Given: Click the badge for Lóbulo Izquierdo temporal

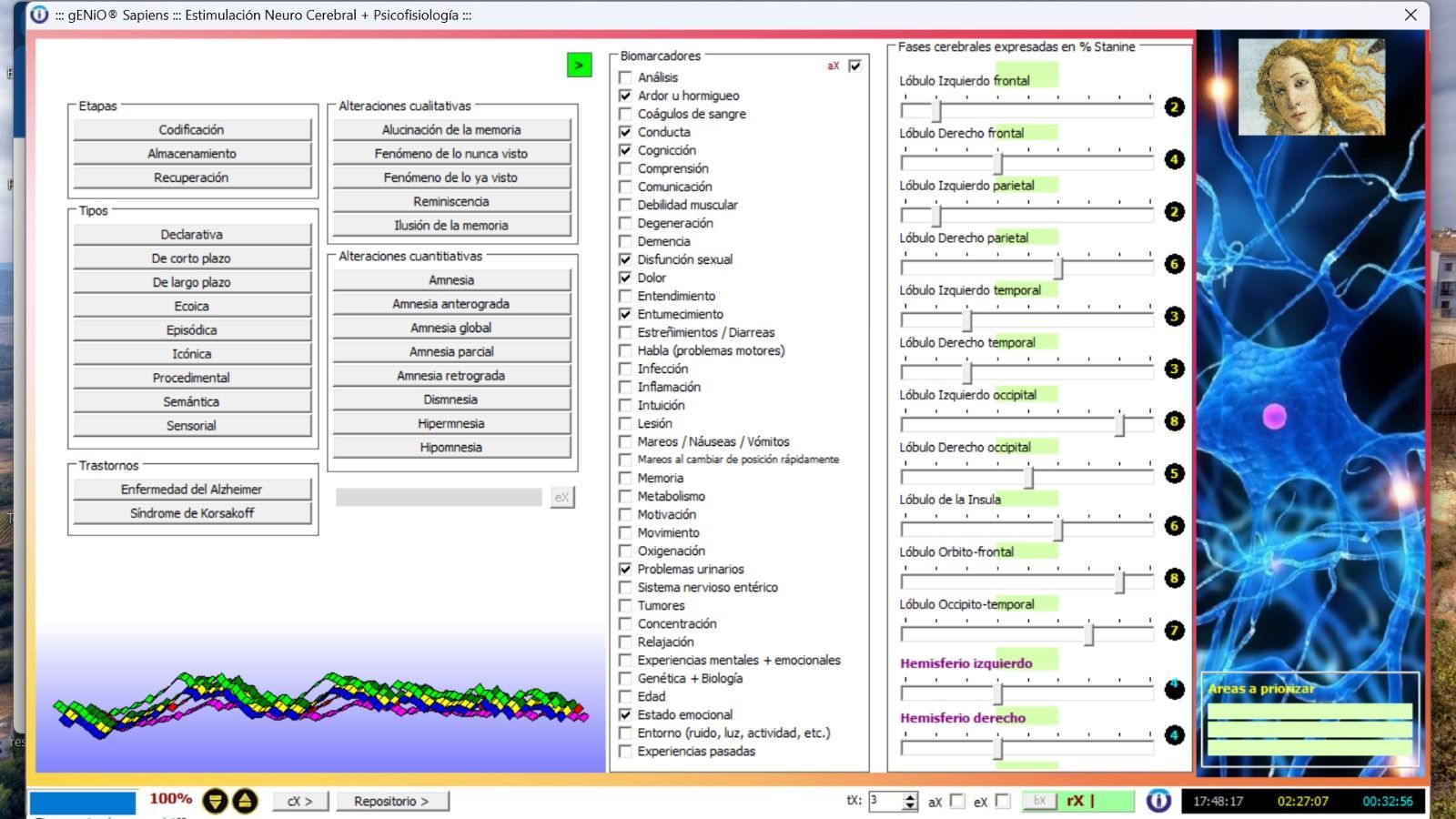Looking at the screenshot, I should (x=1174, y=317).
